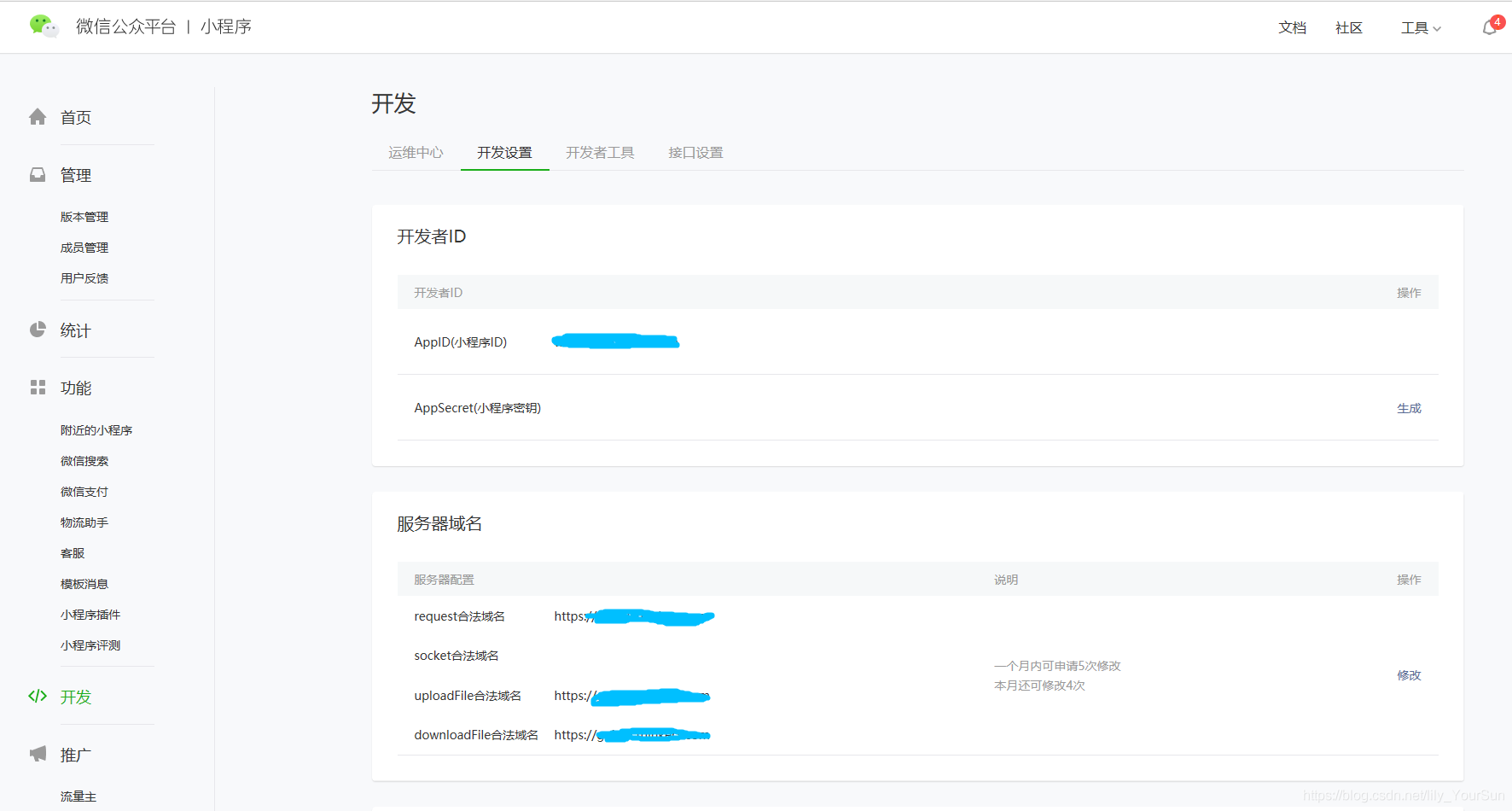Open the 工具 dropdown menu
This screenshot has height=811, width=1512.
coord(1419,27)
